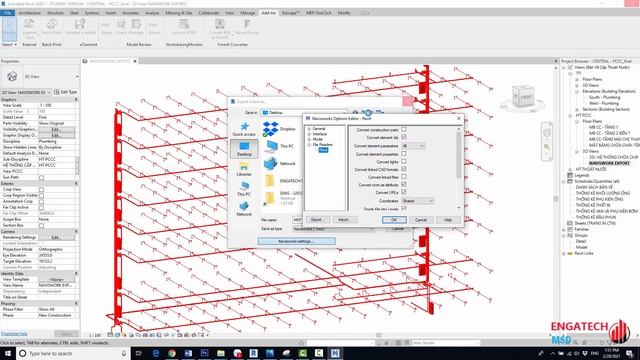The image size is (640, 360).
Task: Open Navisworks from the Windows taskbar
Action: [335, 353]
